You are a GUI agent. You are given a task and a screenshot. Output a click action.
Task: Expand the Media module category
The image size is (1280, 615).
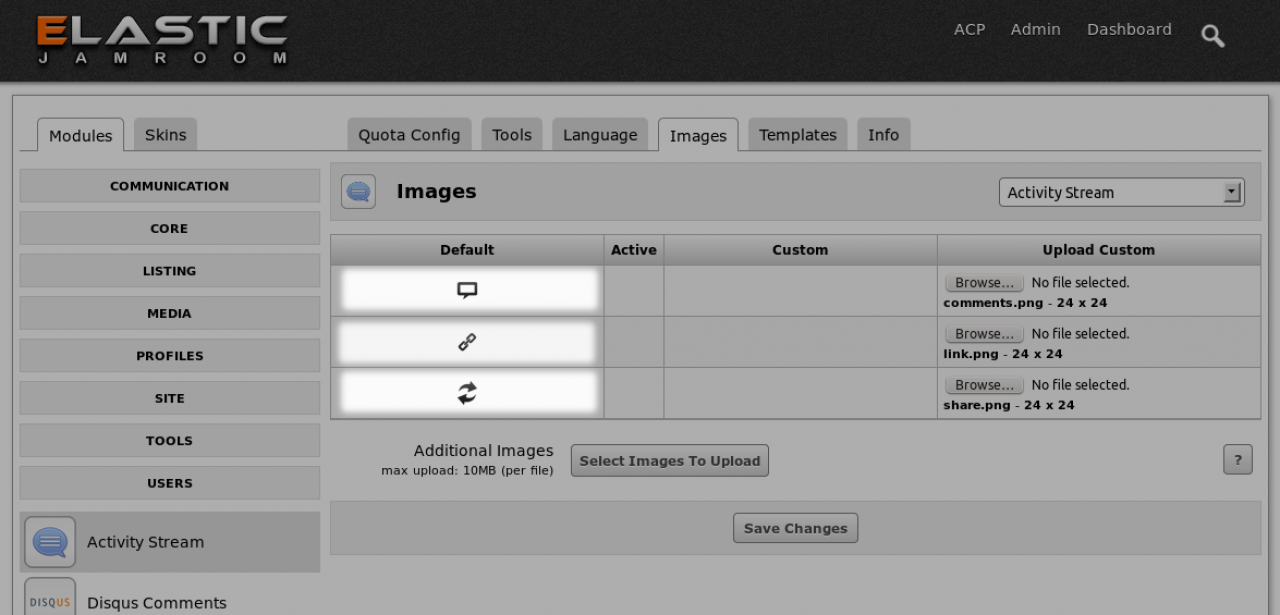click(169, 313)
